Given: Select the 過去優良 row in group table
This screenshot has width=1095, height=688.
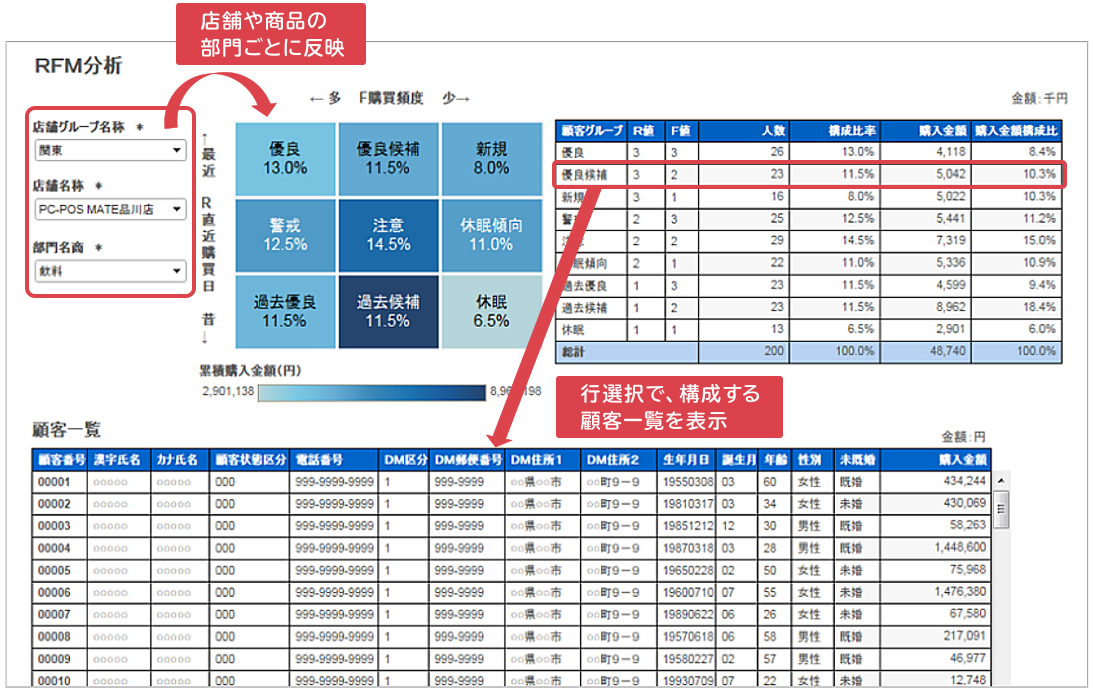Looking at the screenshot, I should click(809, 285).
